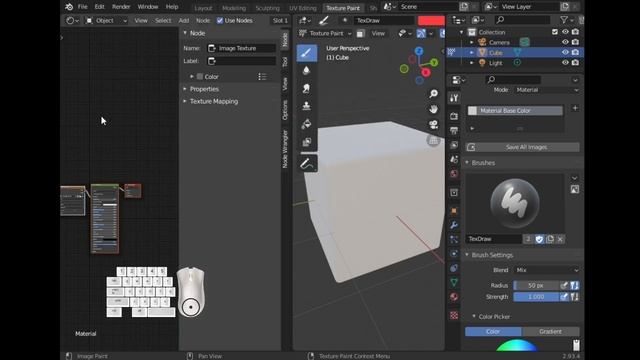Select the Gradient color mode button
640x360 pixels.
tap(551, 331)
